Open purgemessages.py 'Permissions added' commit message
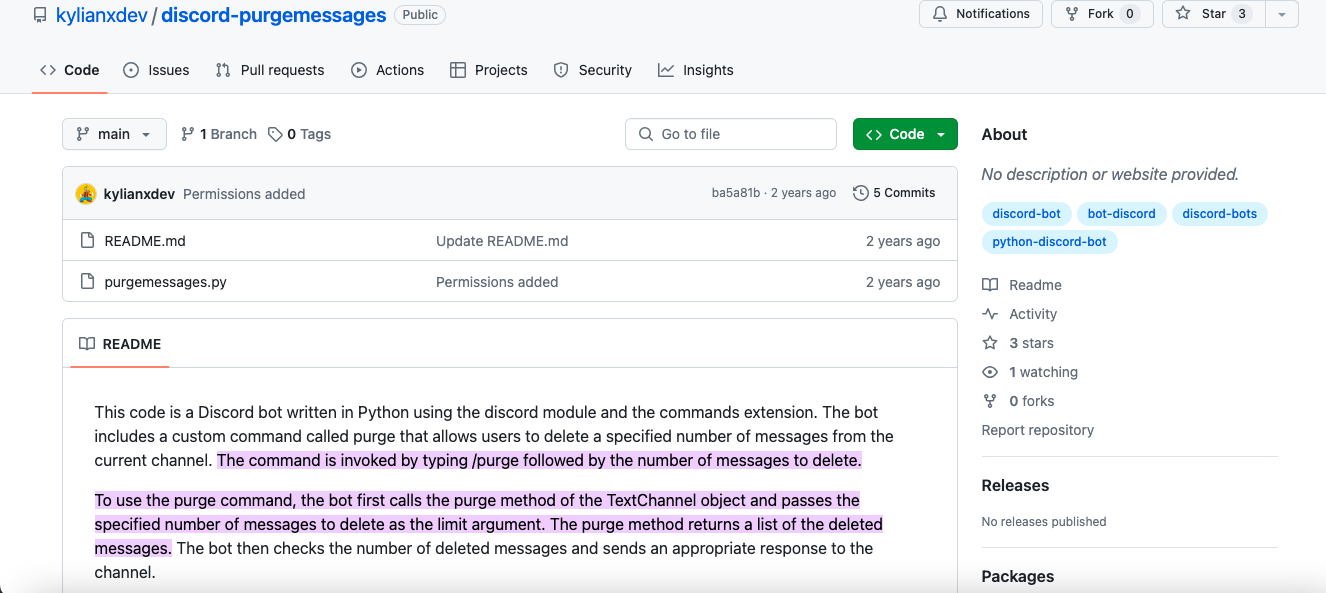Image resolution: width=1326 pixels, height=593 pixels. 497,282
